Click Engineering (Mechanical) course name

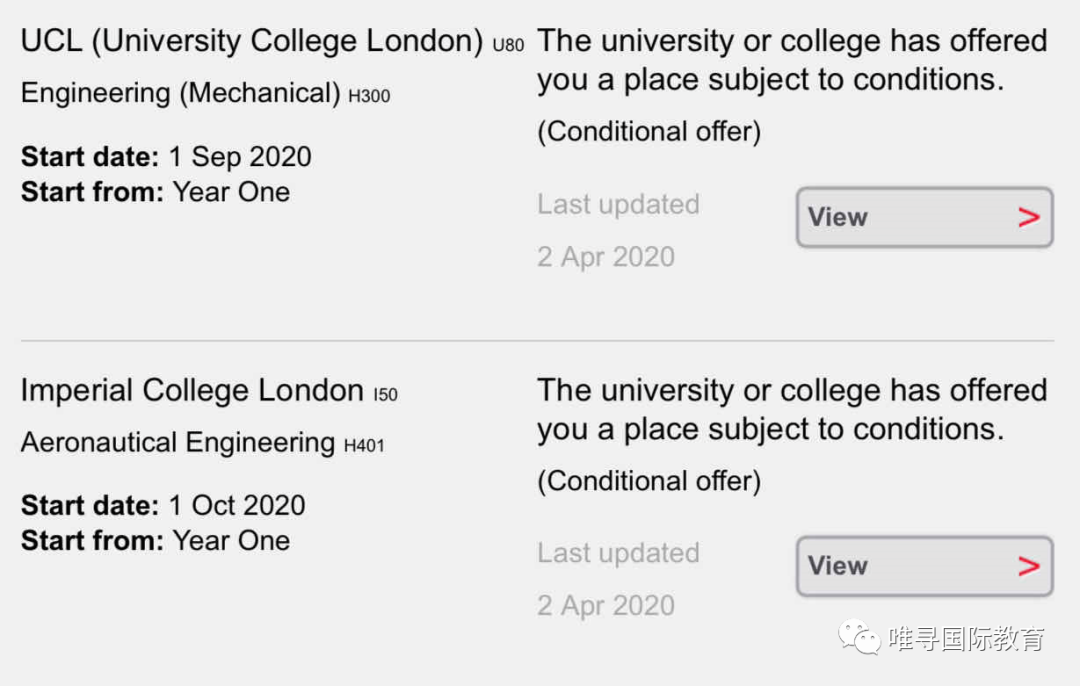[x=180, y=93]
